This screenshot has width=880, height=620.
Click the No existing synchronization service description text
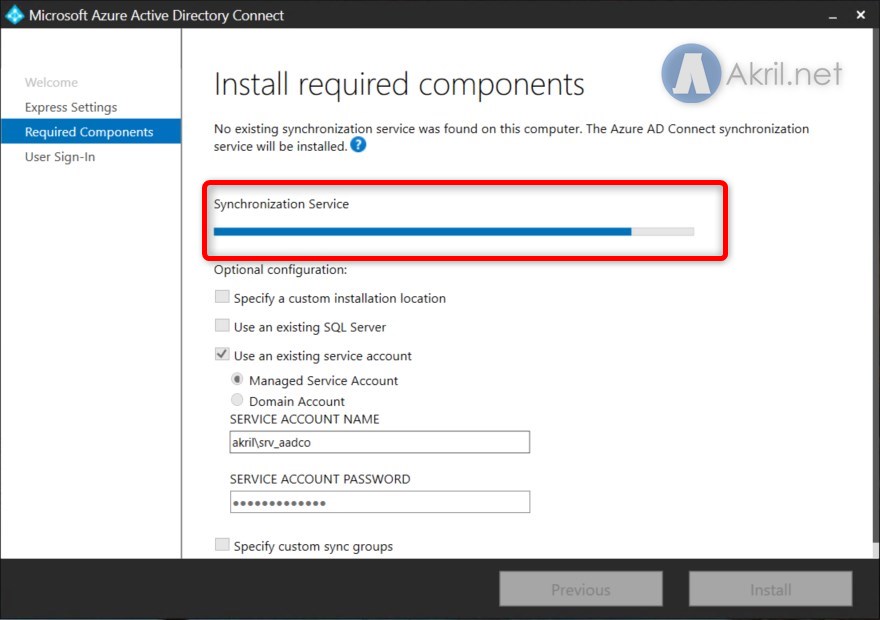(x=511, y=137)
